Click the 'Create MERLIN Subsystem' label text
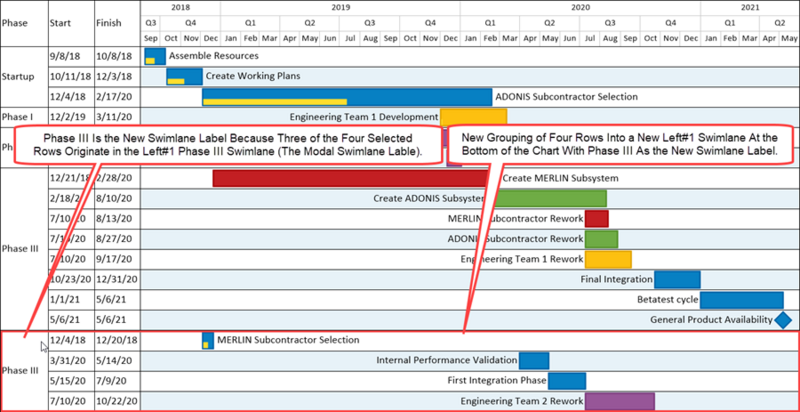The width and height of the screenshot is (800, 412). coord(561,178)
